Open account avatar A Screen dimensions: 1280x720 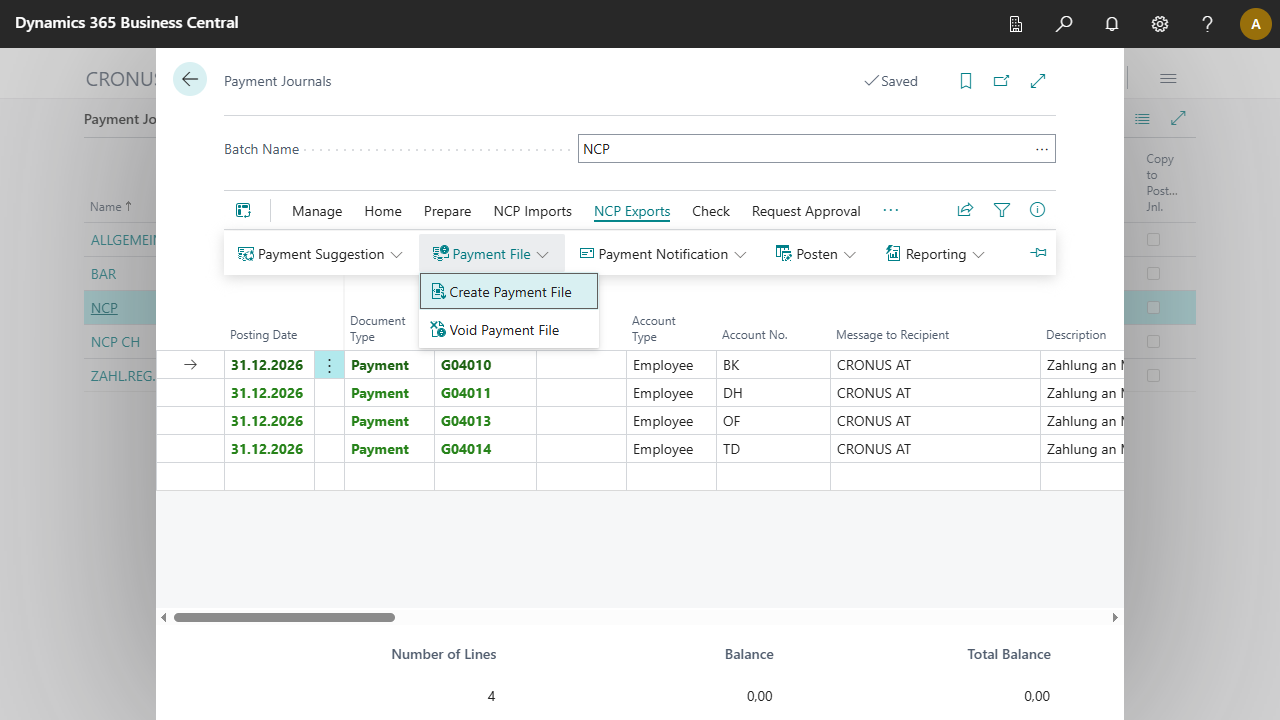pyautogui.click(x=1256, y=24)
